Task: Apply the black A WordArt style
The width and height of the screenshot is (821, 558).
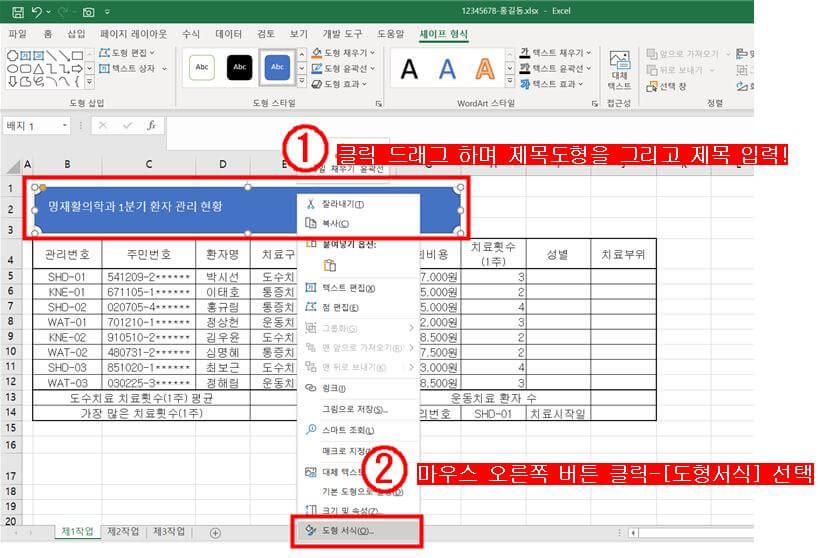Action: [409, 69]
